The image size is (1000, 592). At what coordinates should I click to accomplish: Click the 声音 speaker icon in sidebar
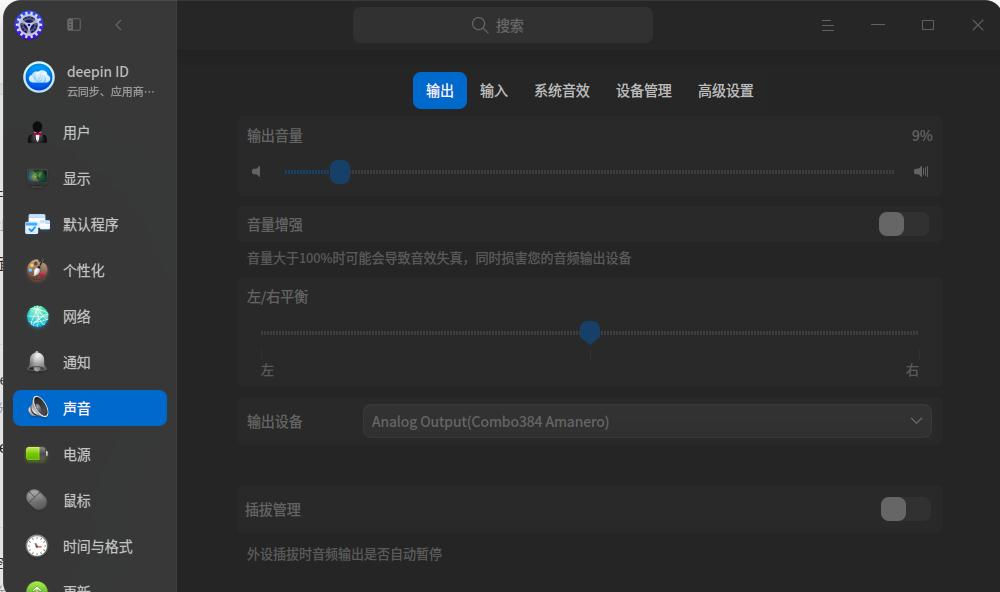[38, 407]
